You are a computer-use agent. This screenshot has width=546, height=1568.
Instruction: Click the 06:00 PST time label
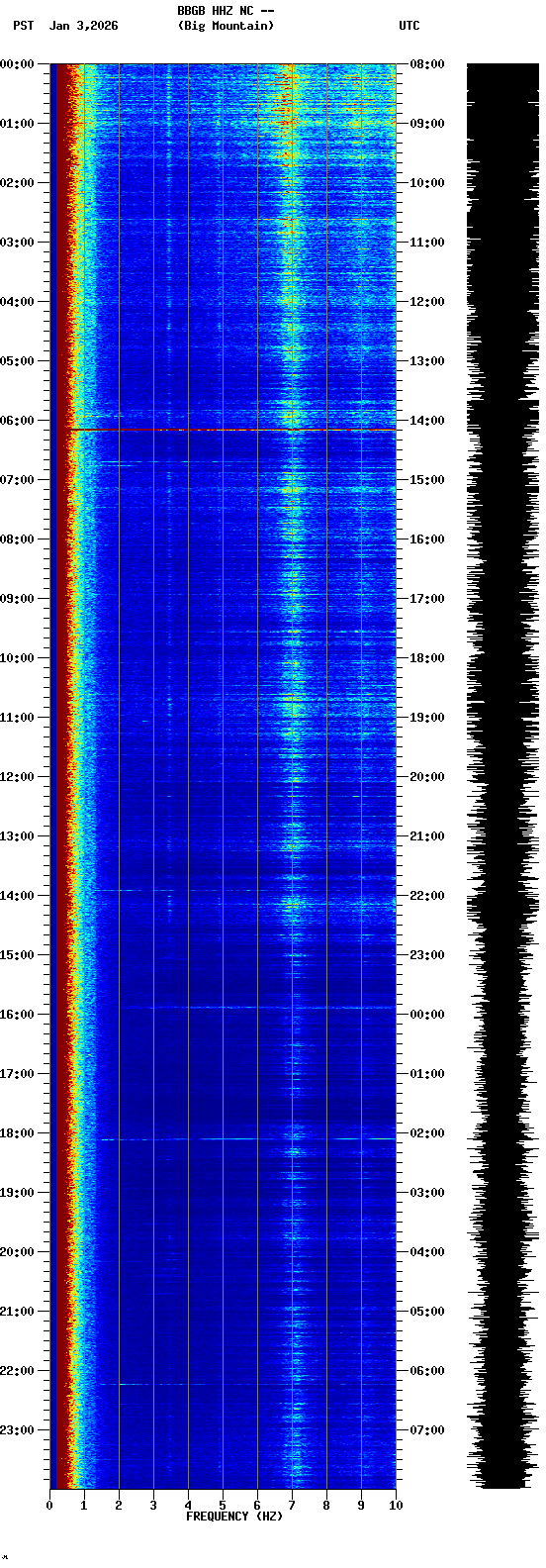click(x=17, y=421)
